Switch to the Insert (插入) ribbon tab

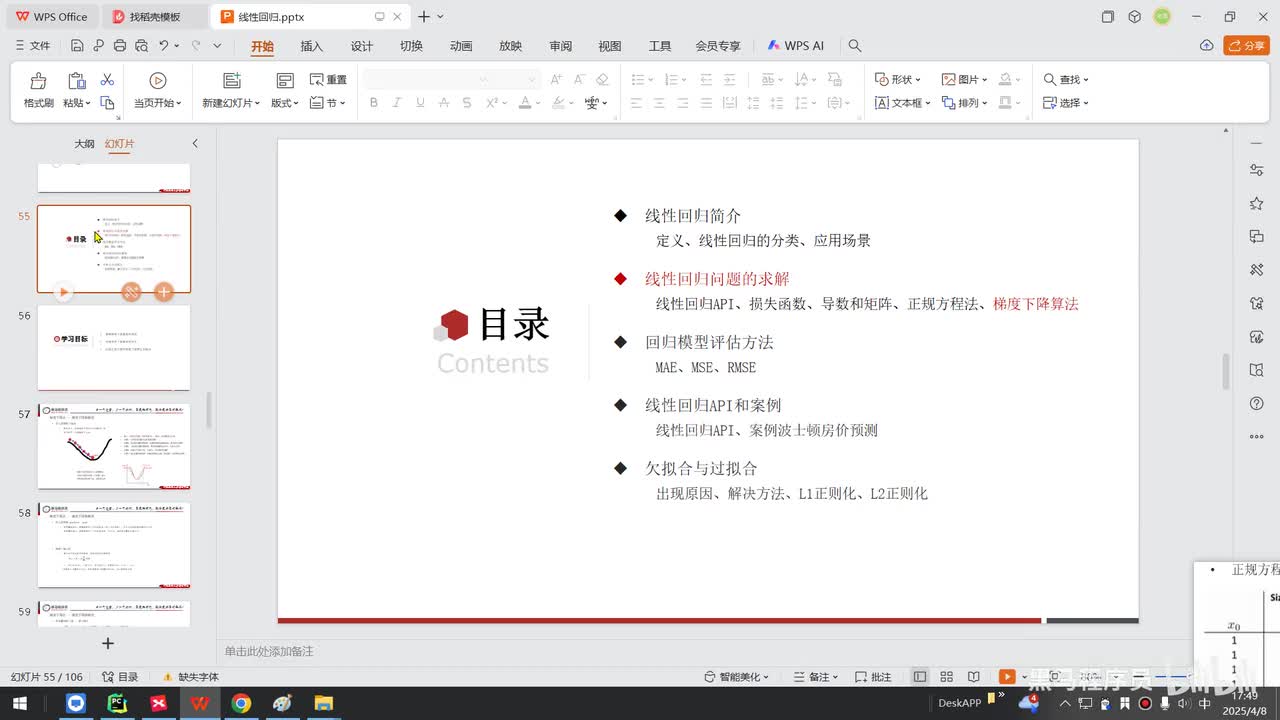tap(312, 46)
